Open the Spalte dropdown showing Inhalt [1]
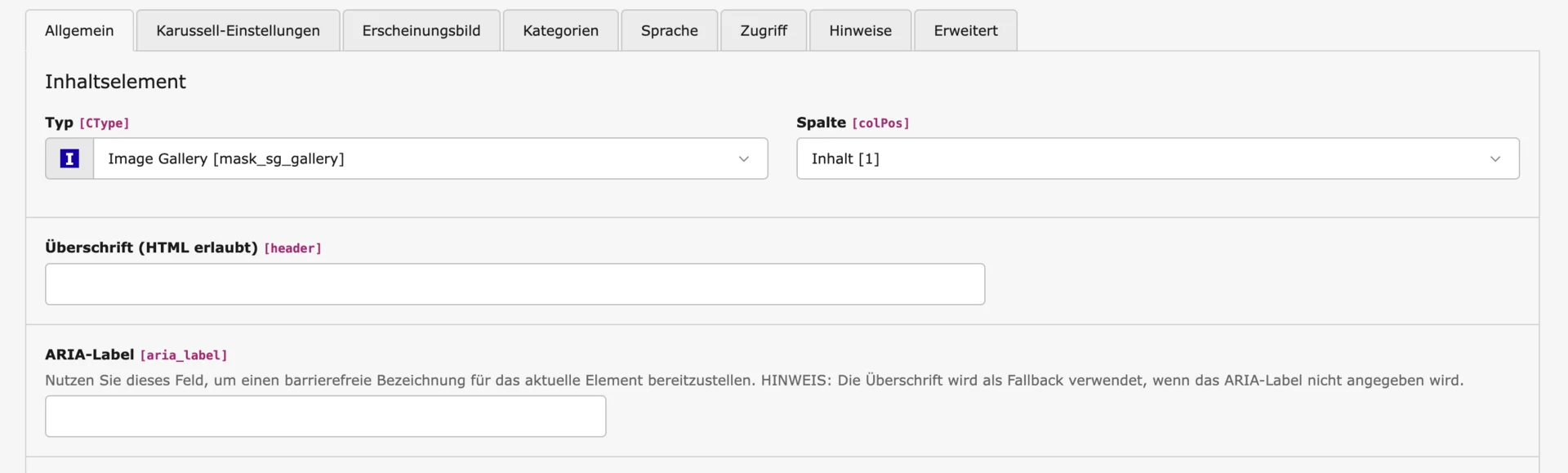The width and height of the screenshot is (1568, 473). coord(1158,158)
